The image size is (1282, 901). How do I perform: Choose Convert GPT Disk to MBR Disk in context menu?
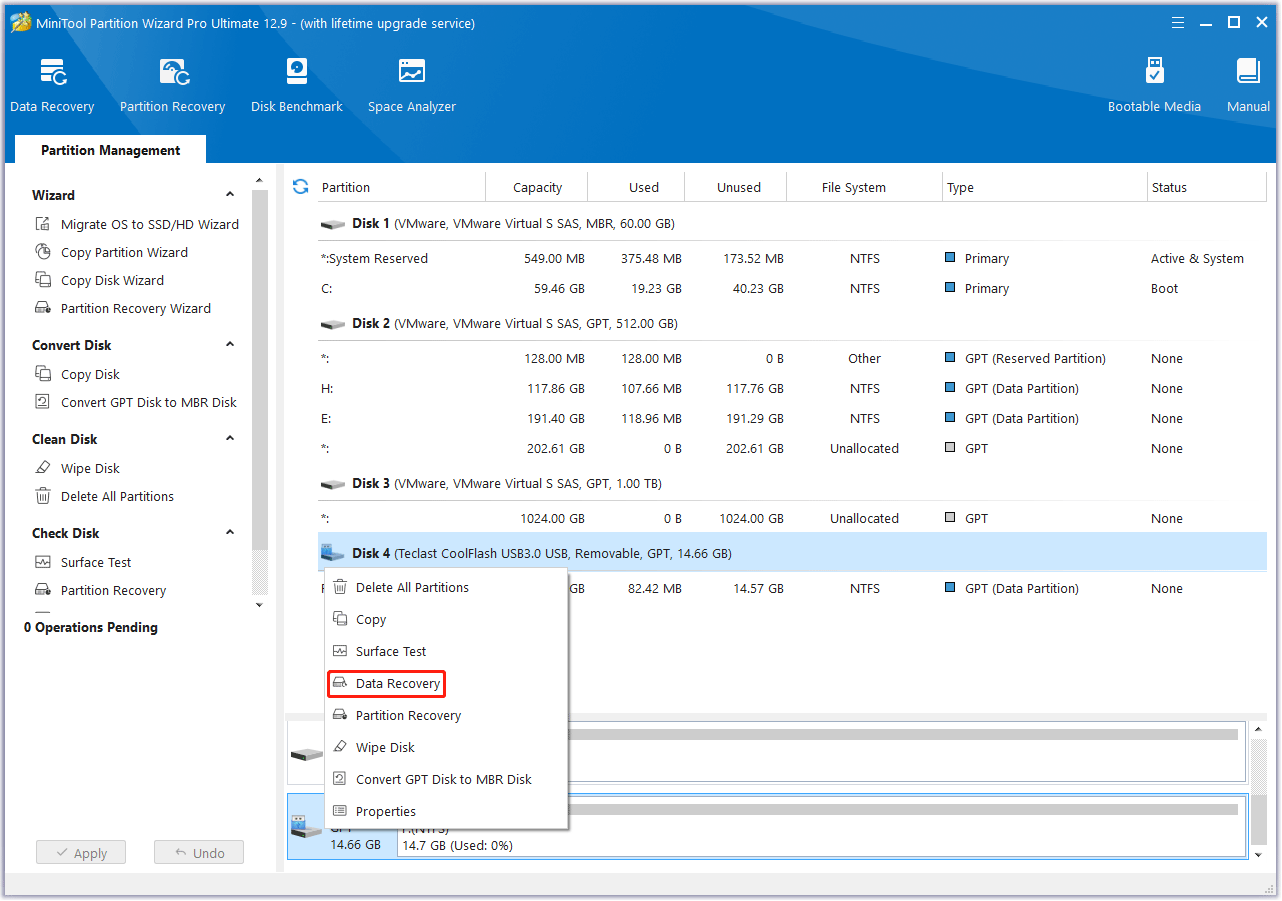coord(446,779)
